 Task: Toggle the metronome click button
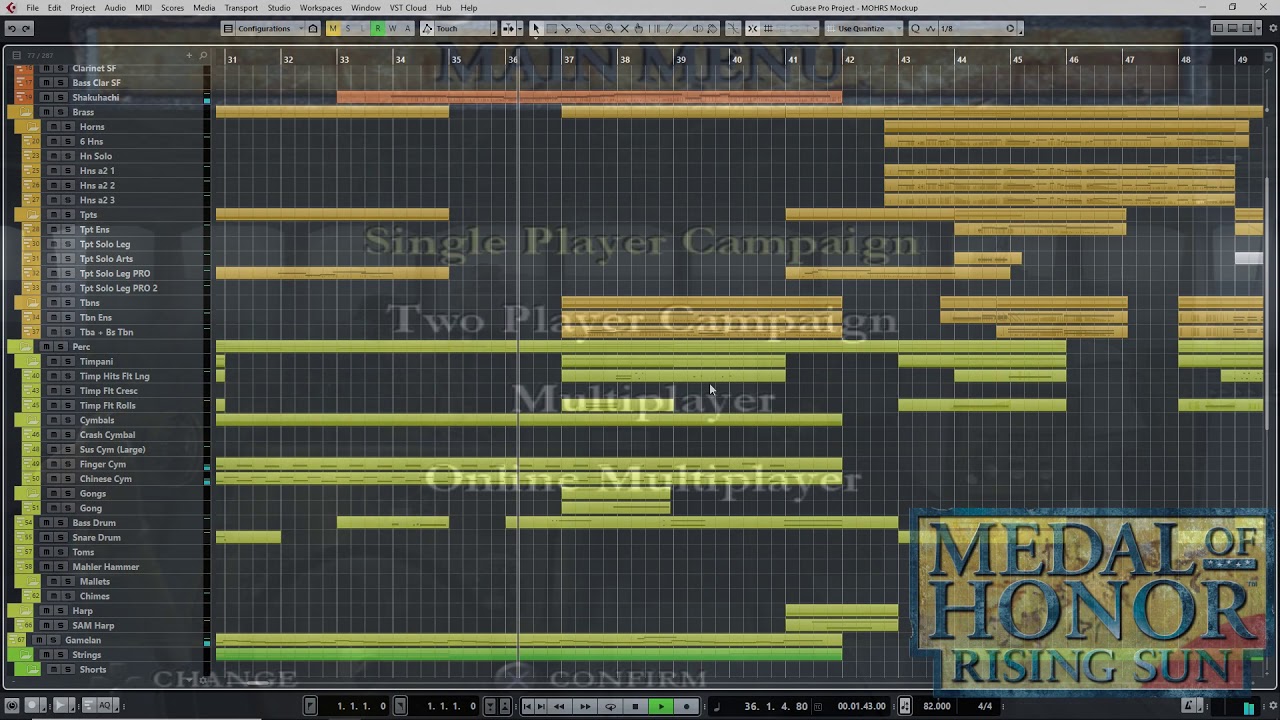(x=1188, y=706)
